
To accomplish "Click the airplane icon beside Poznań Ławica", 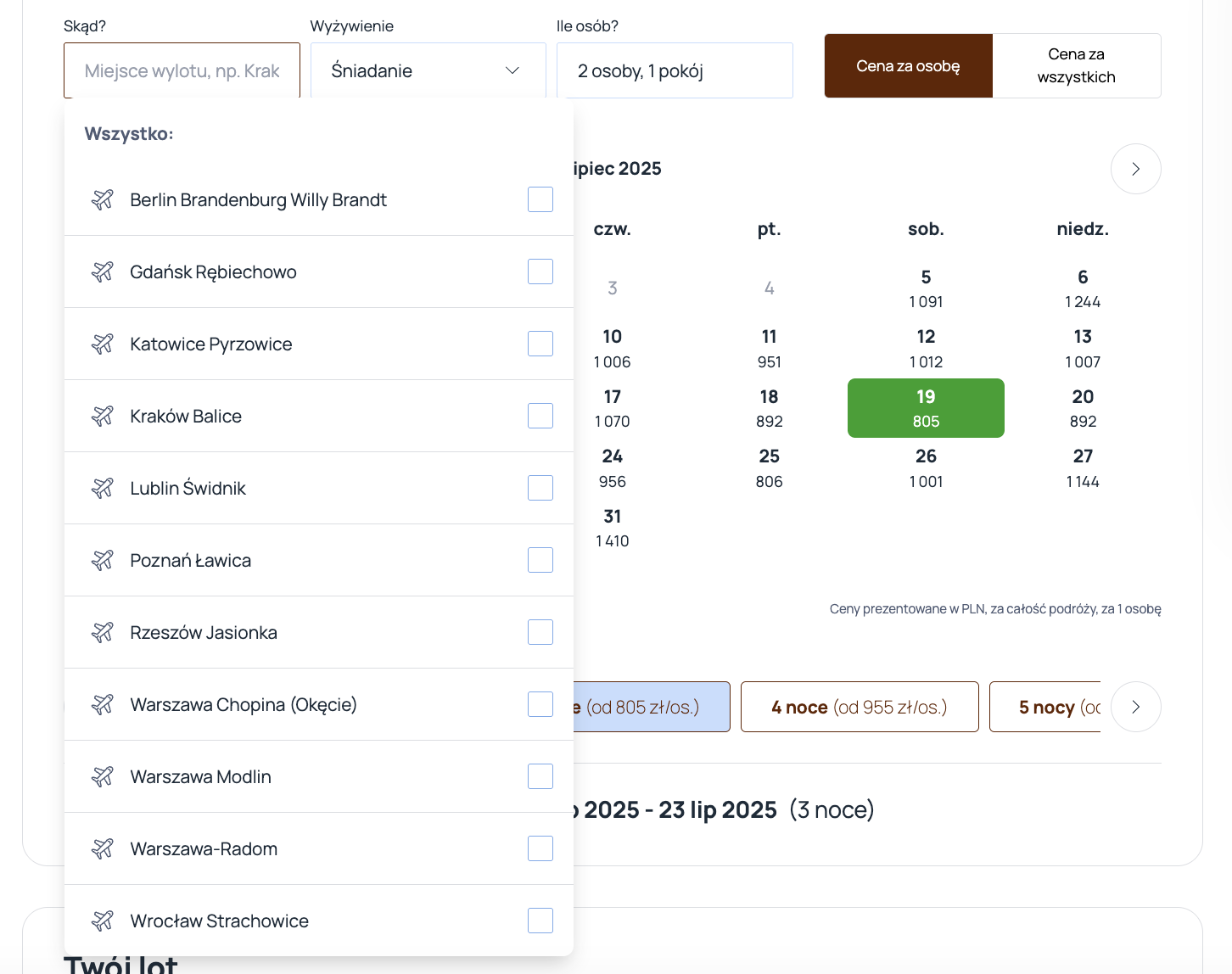I will [x=103, y=560].
